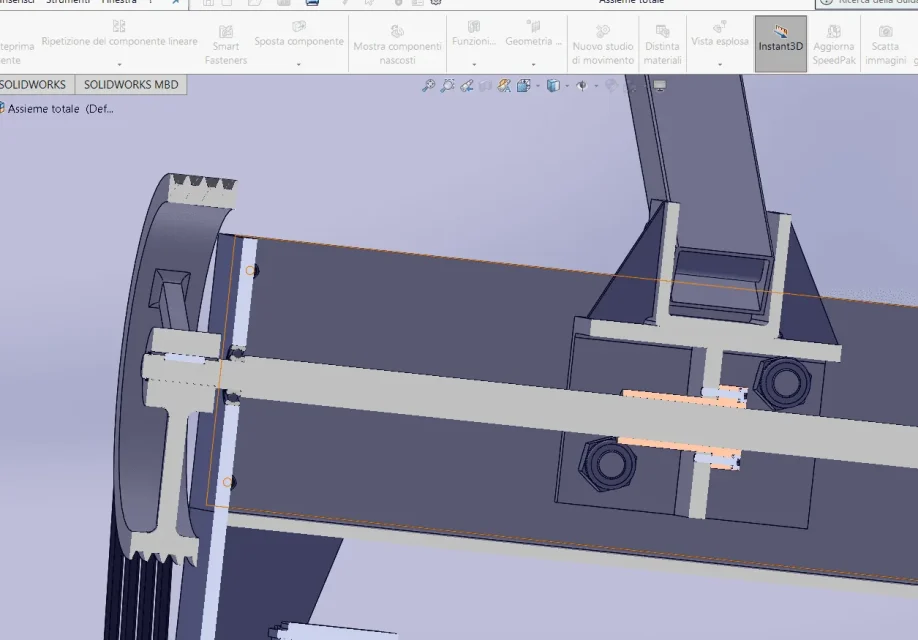Click the Hide/Show Items eye icon

point(581,86)
